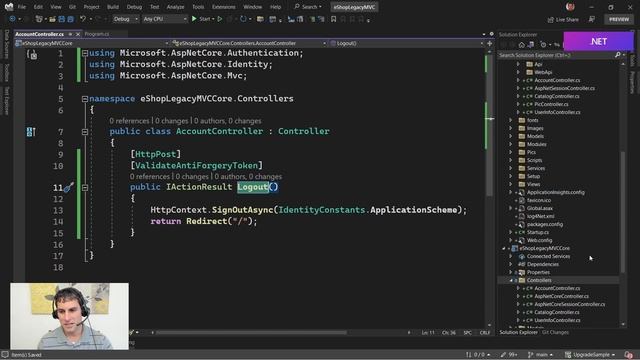The image size is (640, 360).
Task: Click Pending Changes filter clock icon
Action: 543,44
